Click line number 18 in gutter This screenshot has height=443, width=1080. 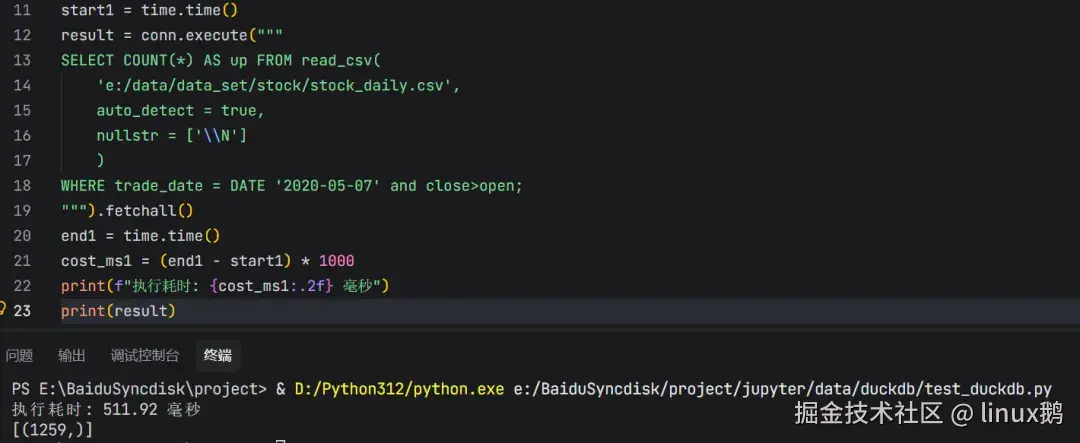22,186
